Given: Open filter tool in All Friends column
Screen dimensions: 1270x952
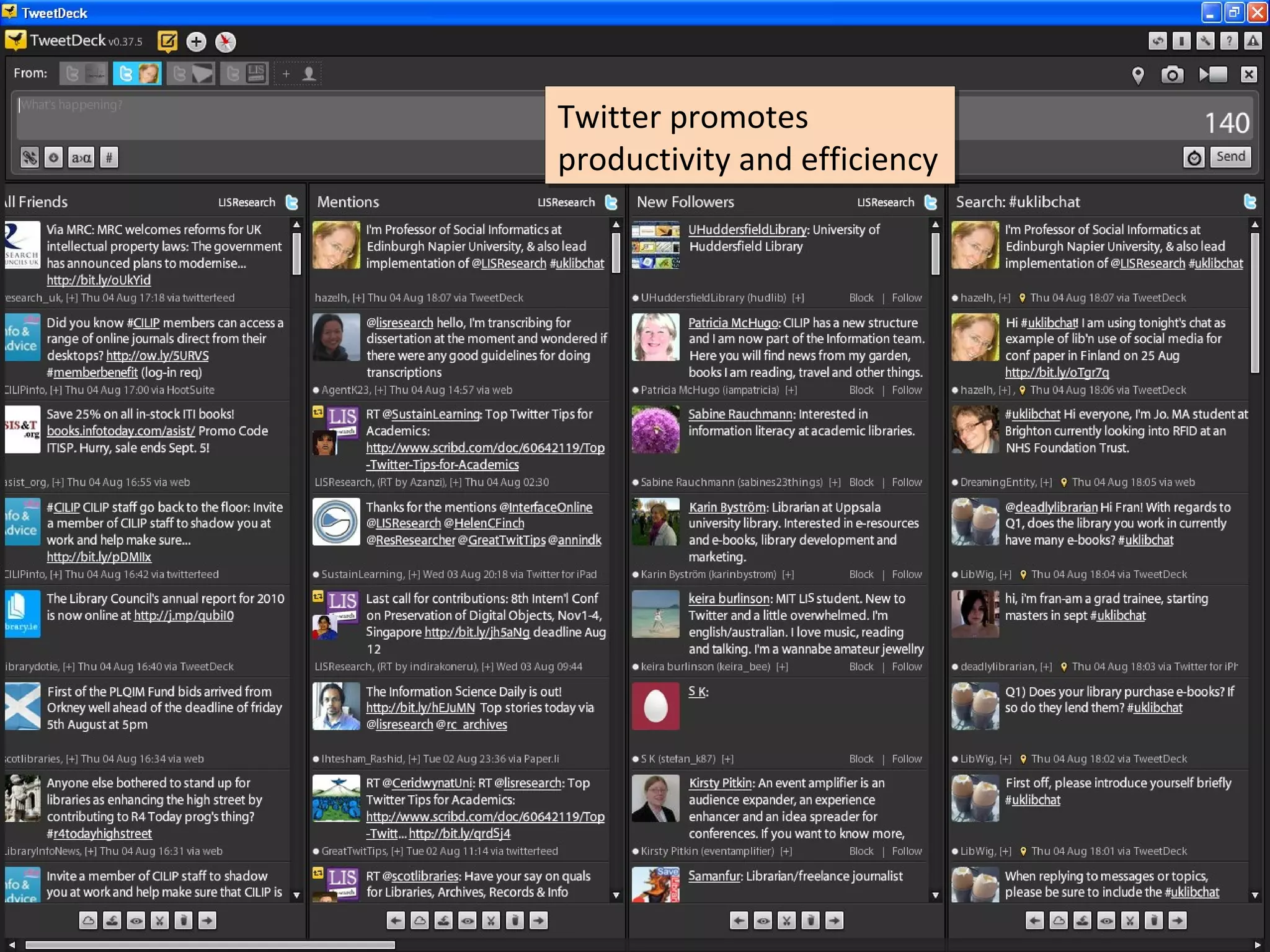Looking at the screenshot, I should pos(112,920).
